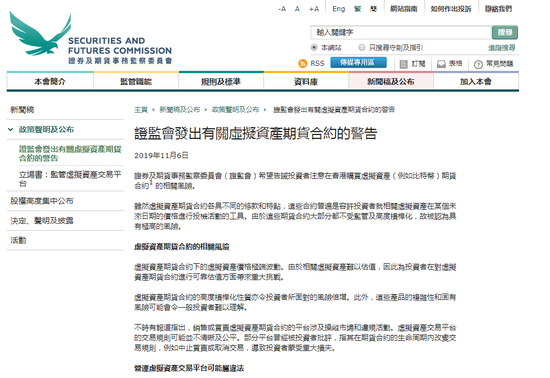
Task: Click the 搜尋 search button
Action: 505,32
